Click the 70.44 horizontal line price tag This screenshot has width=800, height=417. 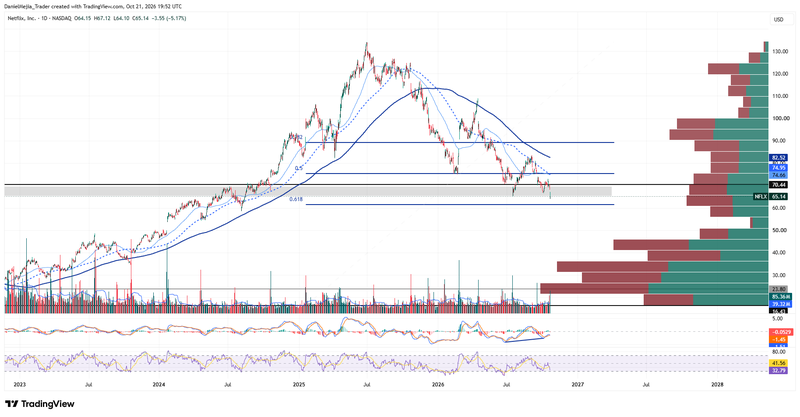tap(779, 185)
